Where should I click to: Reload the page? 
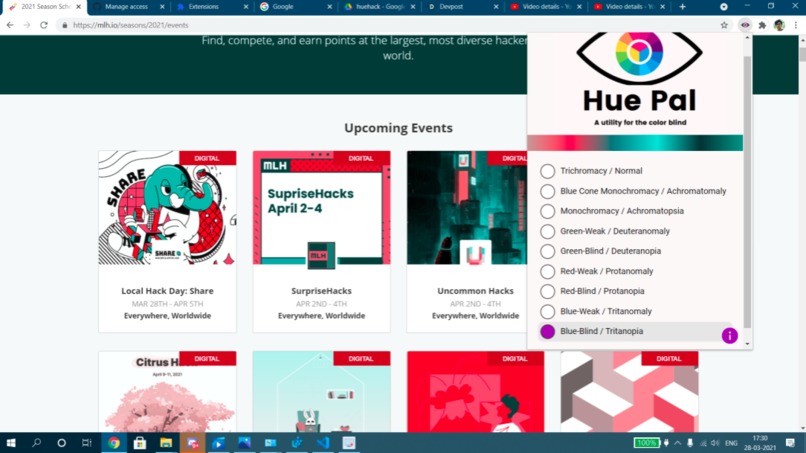click(44, 25)
